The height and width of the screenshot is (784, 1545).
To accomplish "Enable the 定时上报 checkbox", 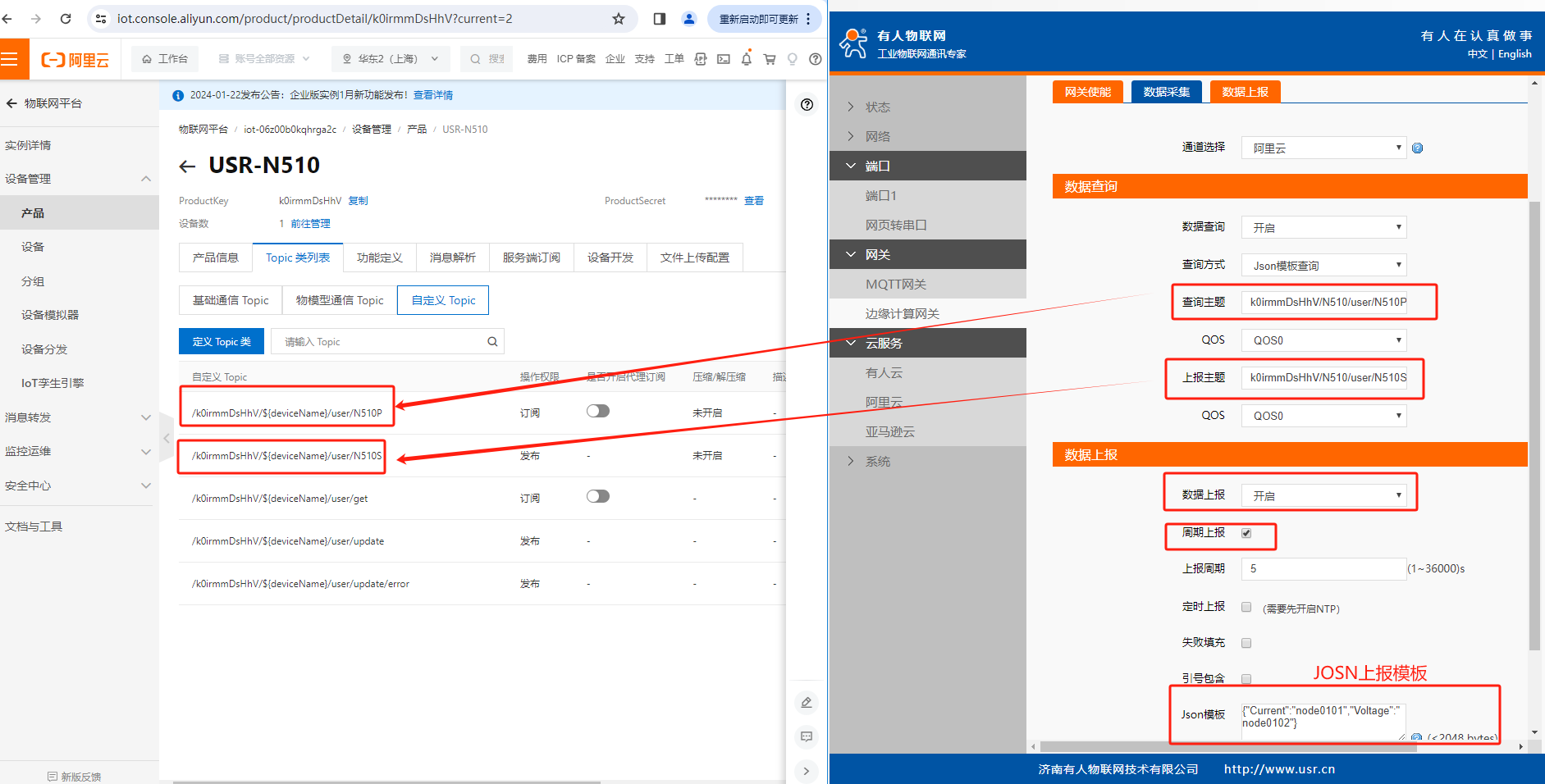I will coord(1246,607).
